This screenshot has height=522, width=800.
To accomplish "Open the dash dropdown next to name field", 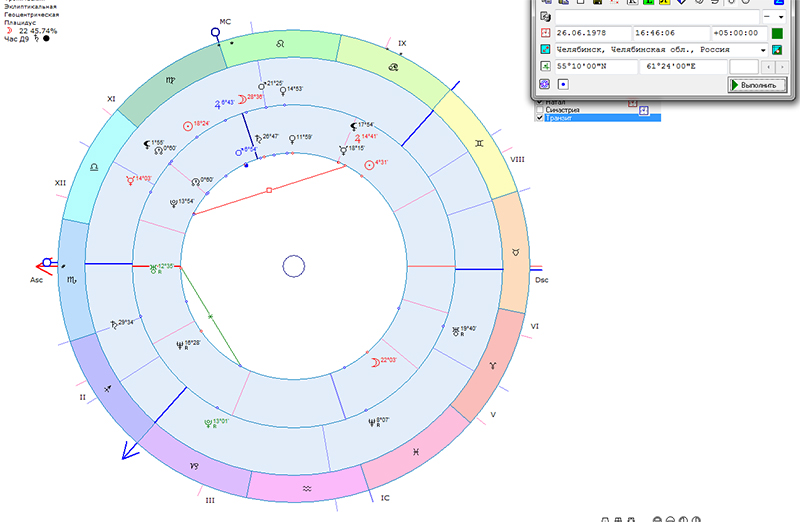I will 772,17.
